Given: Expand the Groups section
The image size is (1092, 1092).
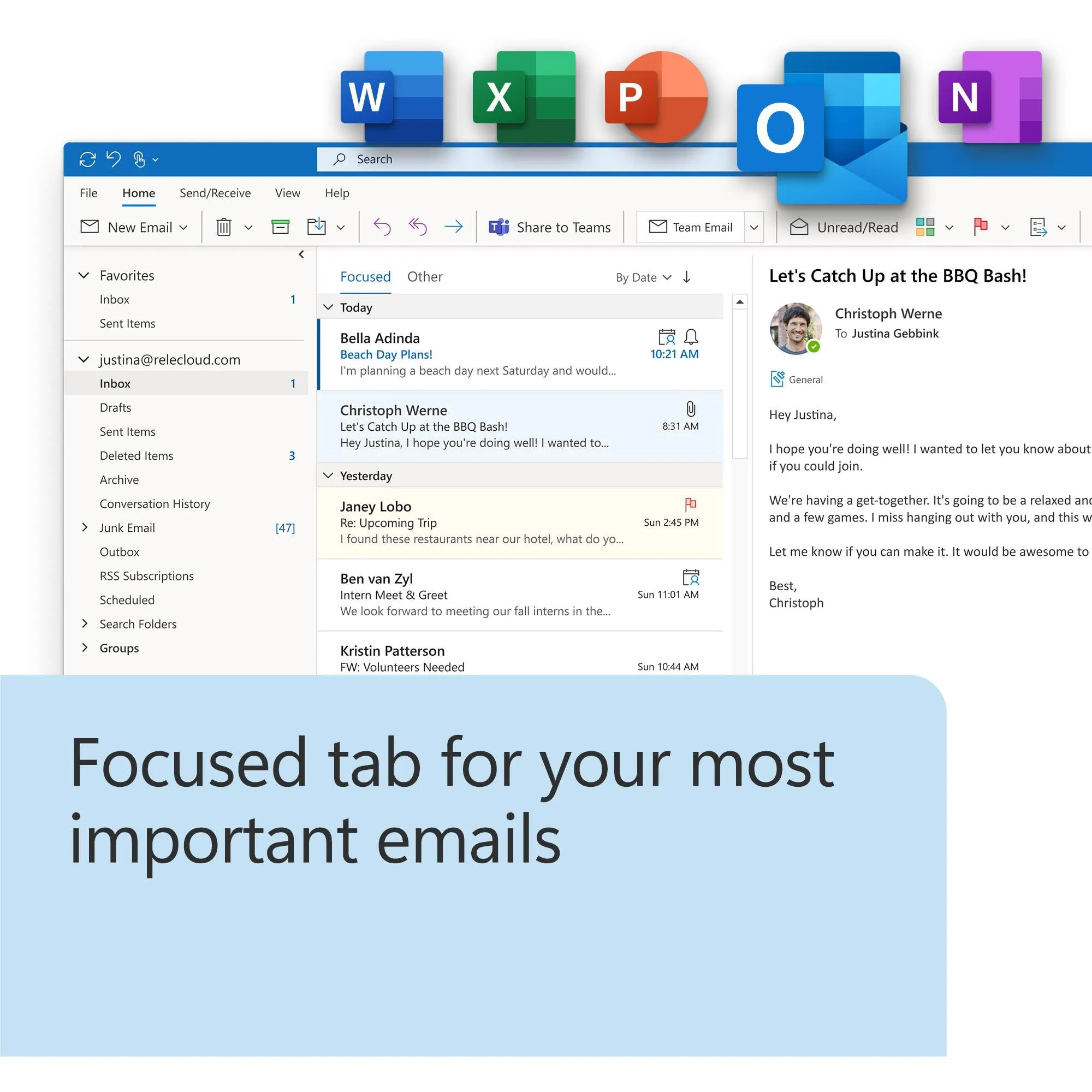Looking at the screenshot, I should click(85, 648).
